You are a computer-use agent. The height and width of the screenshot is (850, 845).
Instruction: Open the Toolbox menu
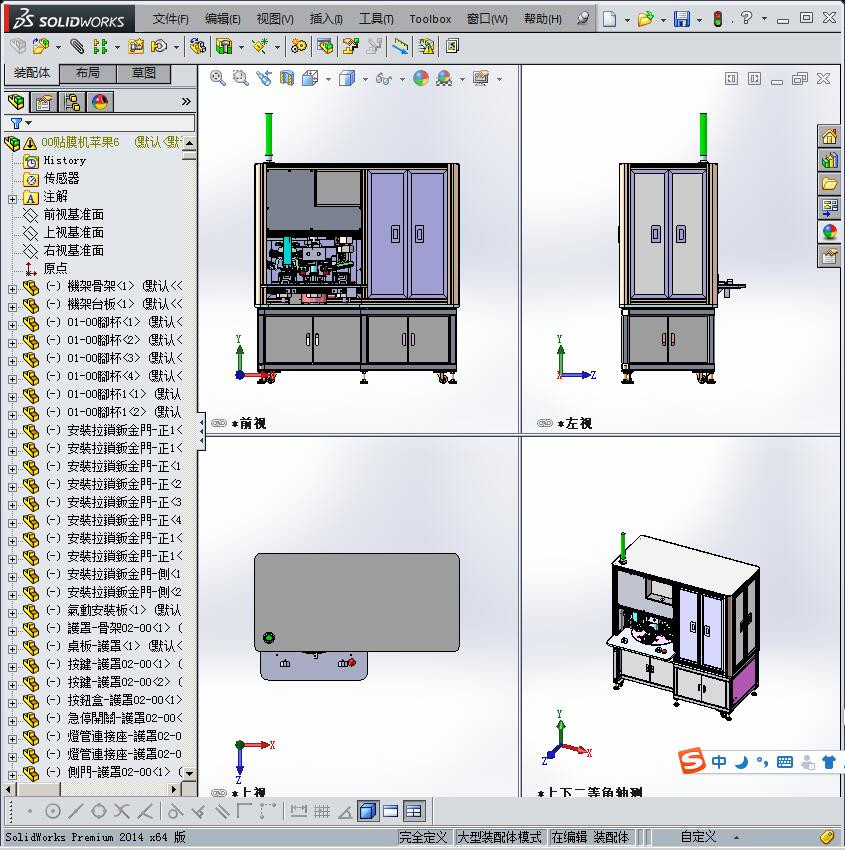[x=430, y=20]
